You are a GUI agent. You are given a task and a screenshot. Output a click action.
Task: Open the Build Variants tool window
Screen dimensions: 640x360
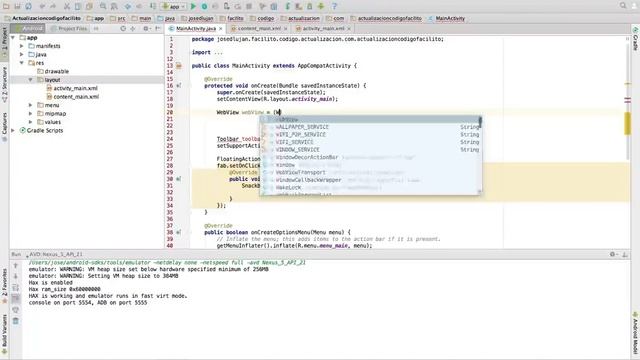pyautogui.click(x=4, y=334)
